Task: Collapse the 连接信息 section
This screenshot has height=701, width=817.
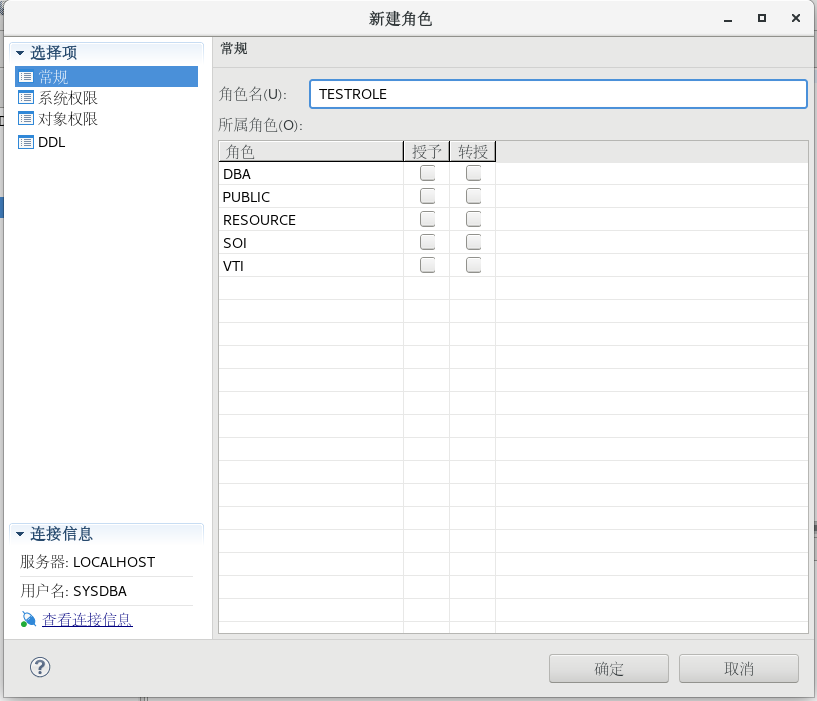Action: (22, 534)
